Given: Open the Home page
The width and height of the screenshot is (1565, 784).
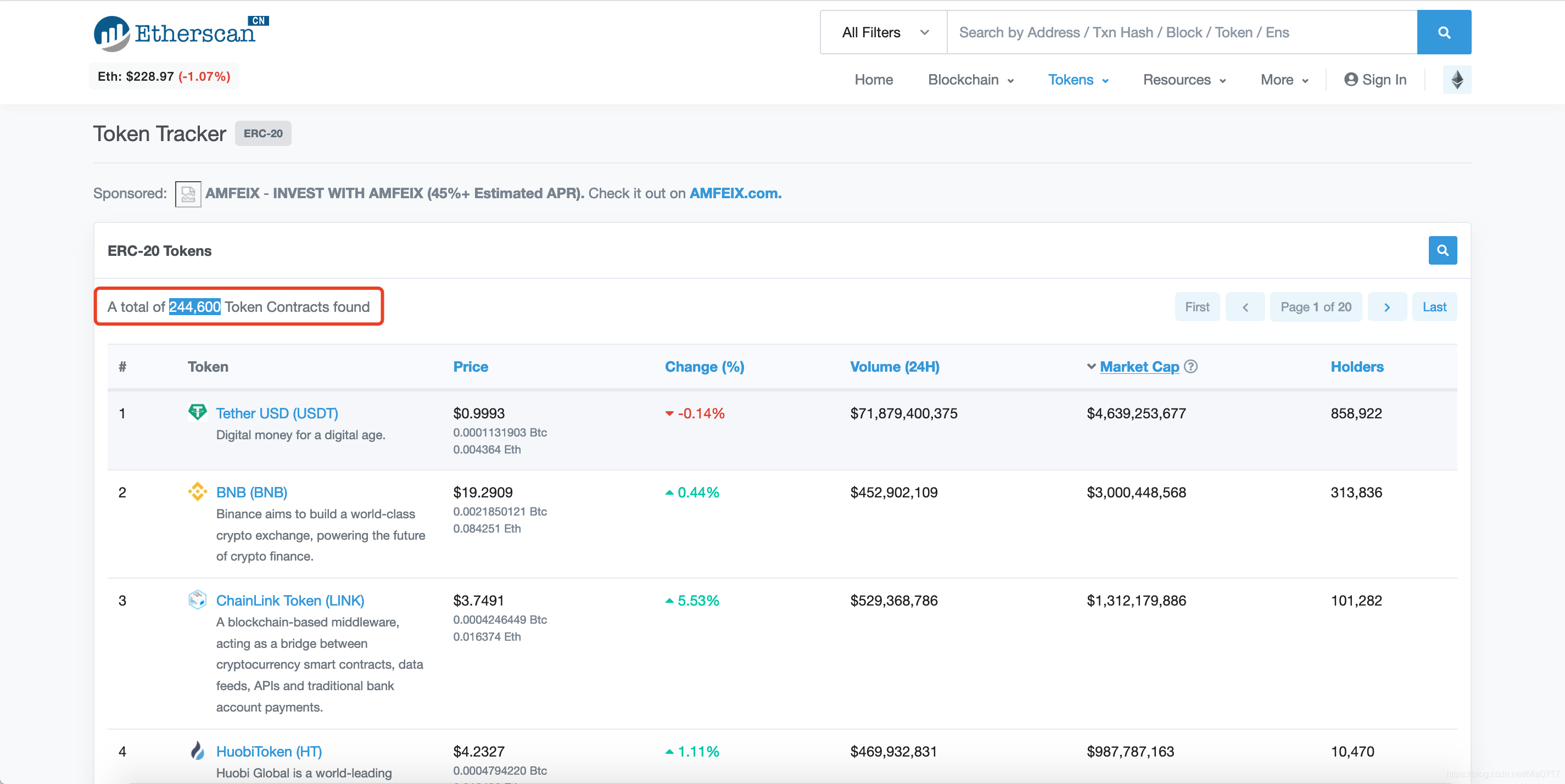Looking at the screenshot, I should point(873,80).
